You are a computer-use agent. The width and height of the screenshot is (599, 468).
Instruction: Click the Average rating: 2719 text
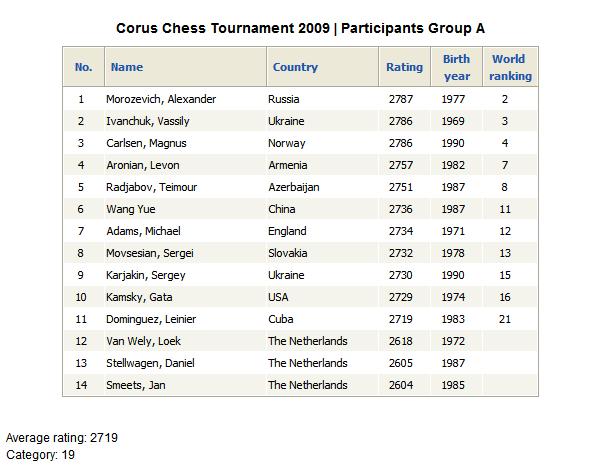click(x=62, y=438)
